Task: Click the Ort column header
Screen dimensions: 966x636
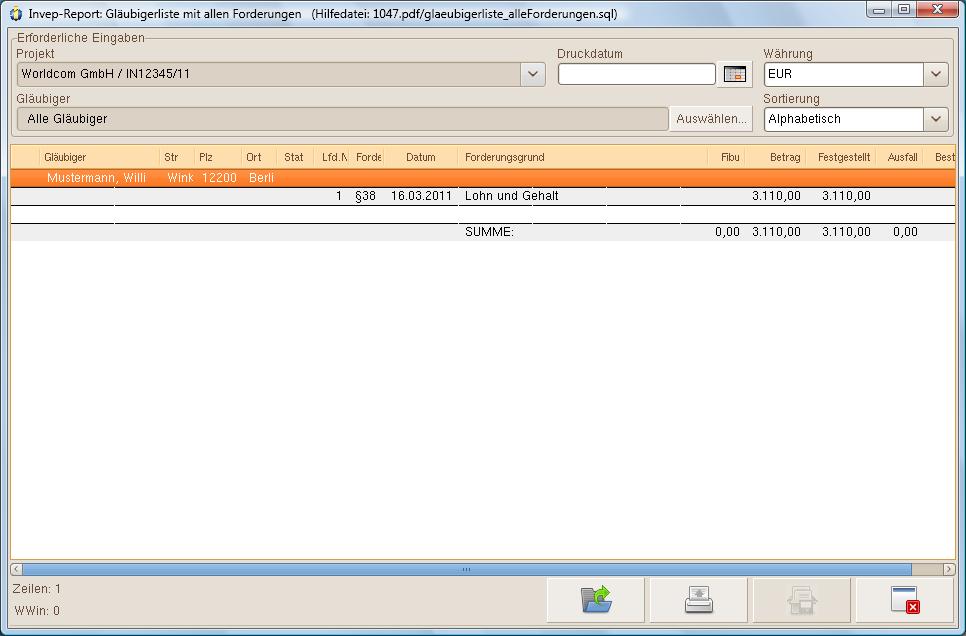Action: click(259, 157)
